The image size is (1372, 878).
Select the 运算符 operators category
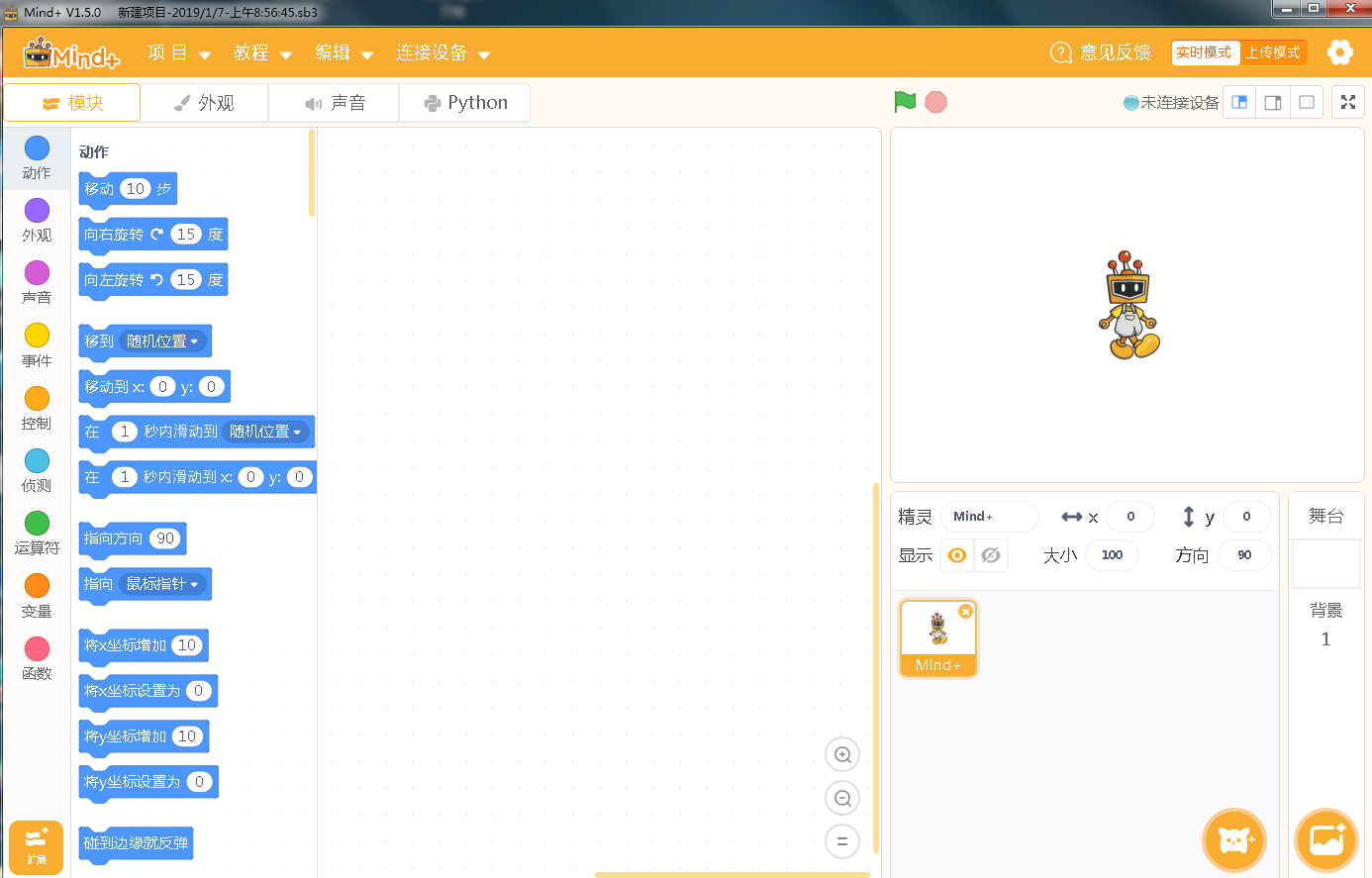coord(37,533)
